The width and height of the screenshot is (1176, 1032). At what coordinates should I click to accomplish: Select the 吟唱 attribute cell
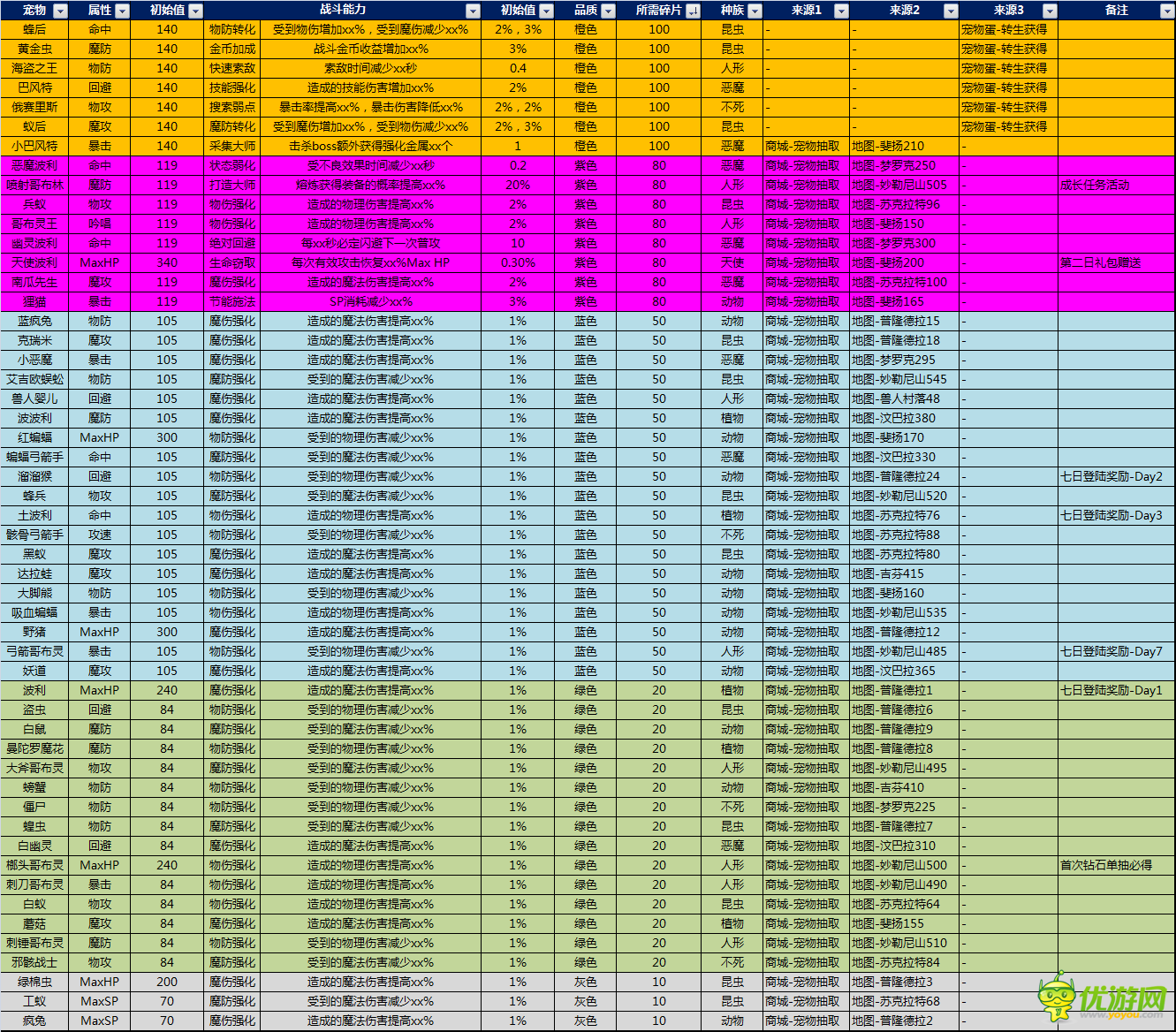pos(100,224)
